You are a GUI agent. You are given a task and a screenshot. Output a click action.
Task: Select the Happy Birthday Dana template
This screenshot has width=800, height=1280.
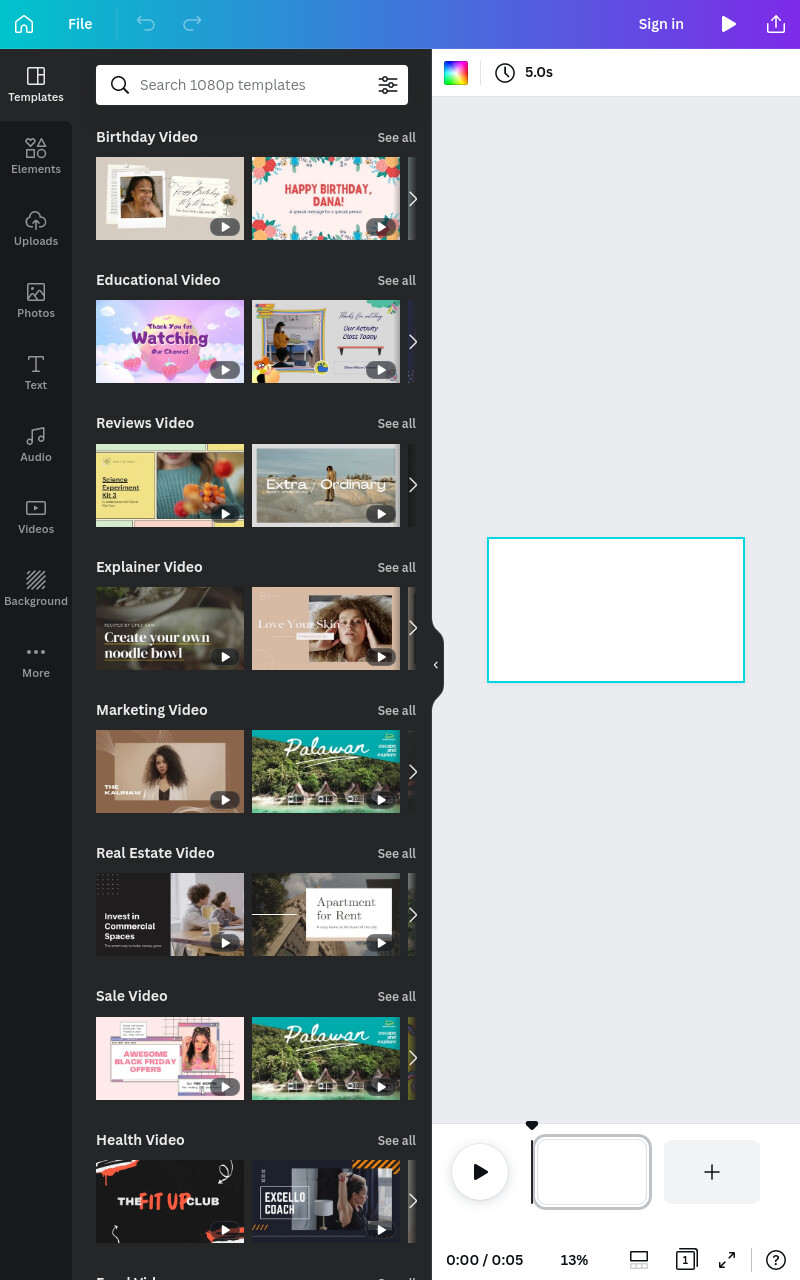pos(326,198)
